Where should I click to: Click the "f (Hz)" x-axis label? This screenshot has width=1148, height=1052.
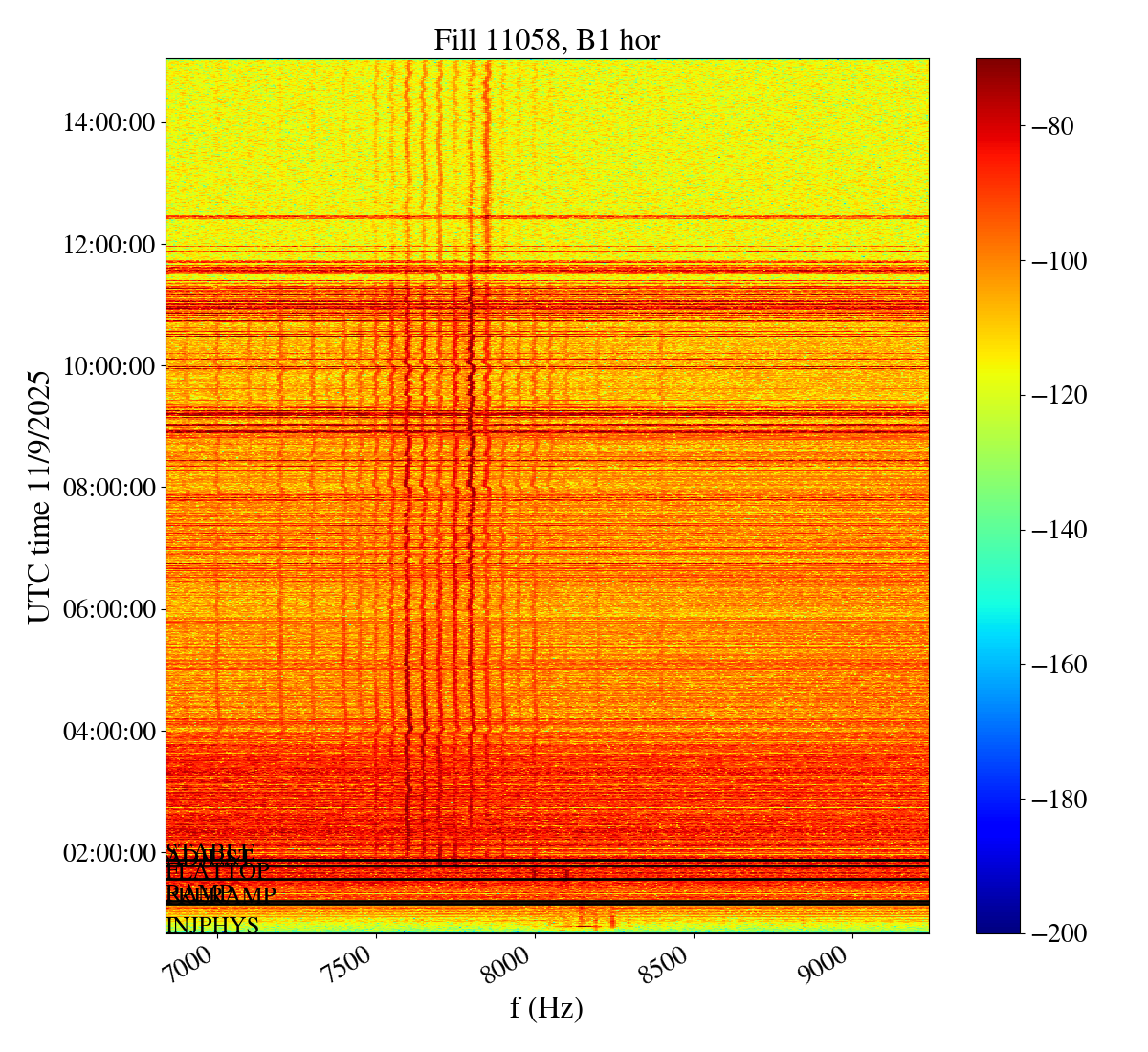546,1007
